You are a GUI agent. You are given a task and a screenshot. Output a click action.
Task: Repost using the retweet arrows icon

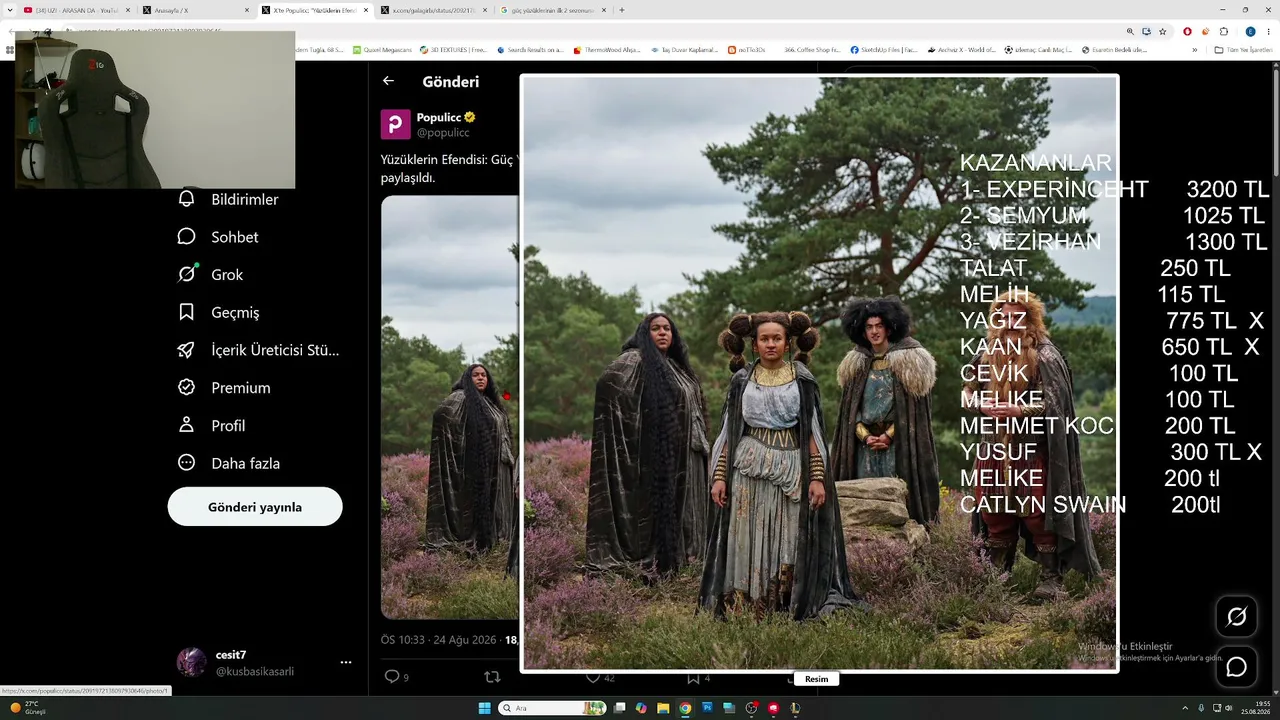point(492,677)
